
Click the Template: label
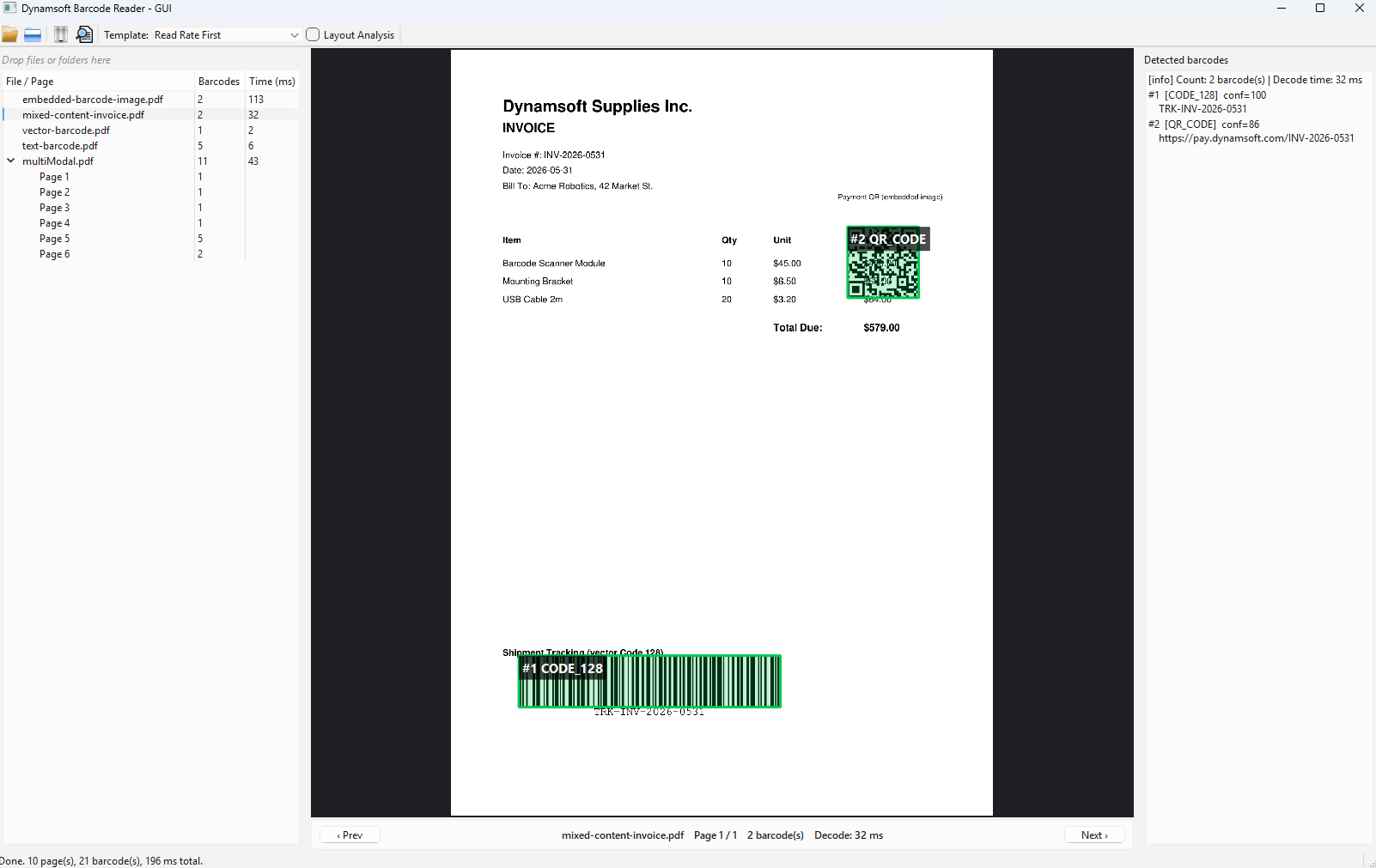[x=126, y=35]
